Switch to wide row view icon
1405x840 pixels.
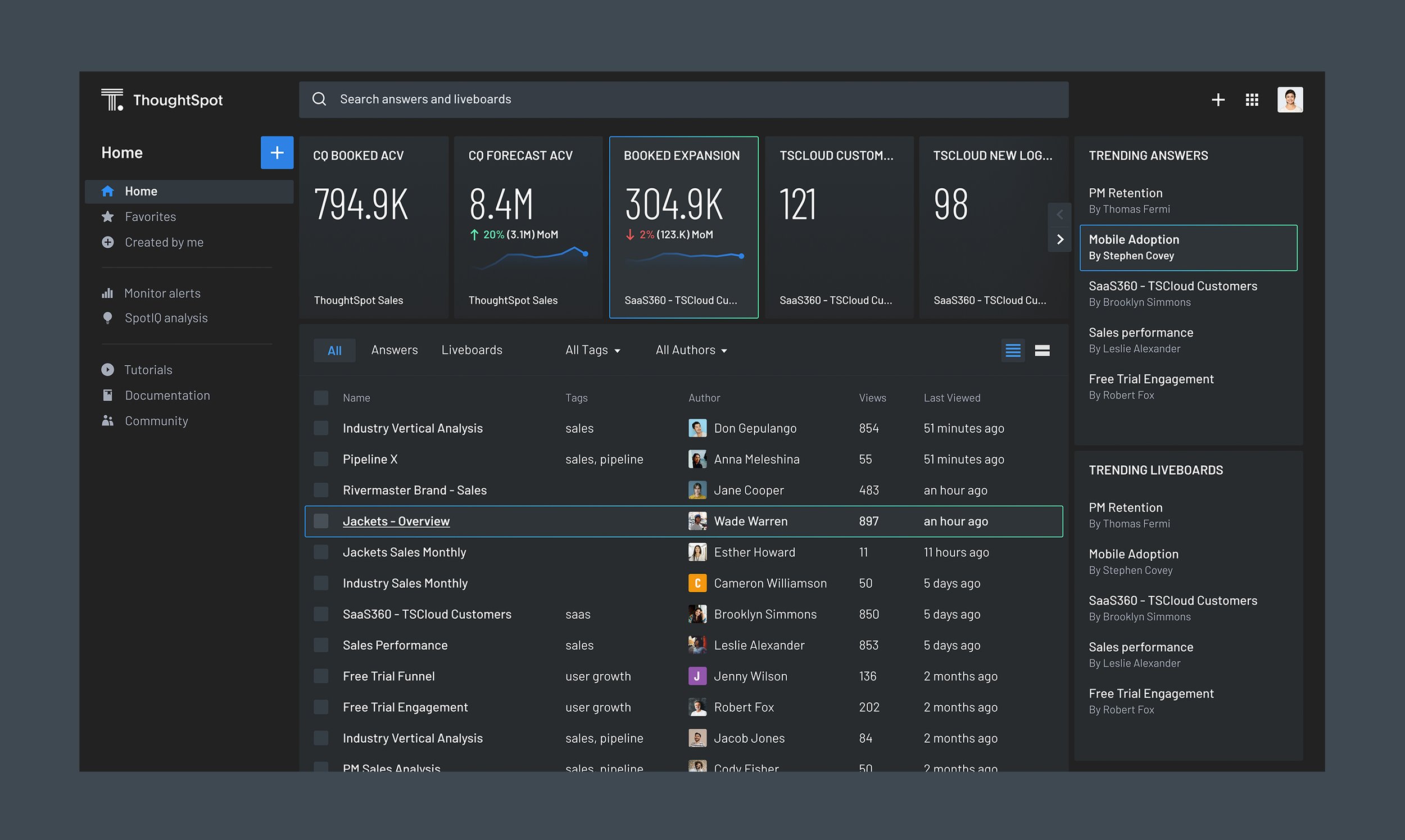point(1042,351)
